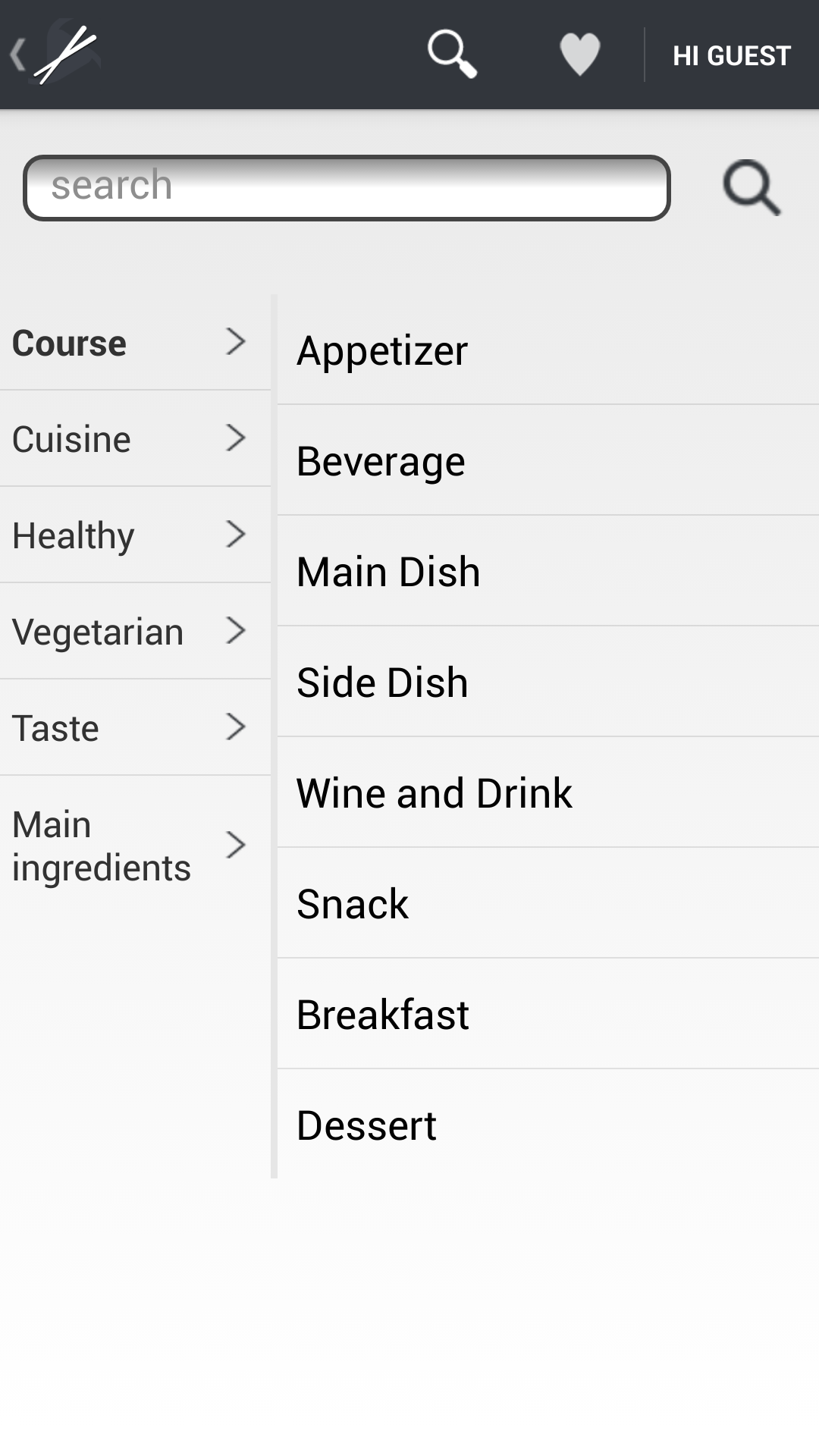Open Dessert recipes list
819x1456 pixels.
click(x=548, y=1125)
